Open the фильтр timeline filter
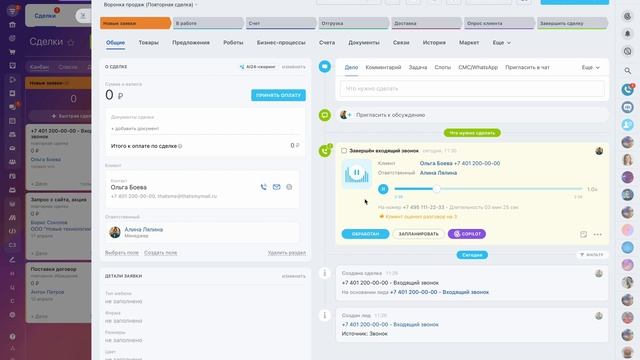640x360 pixels. pos(592,254)
